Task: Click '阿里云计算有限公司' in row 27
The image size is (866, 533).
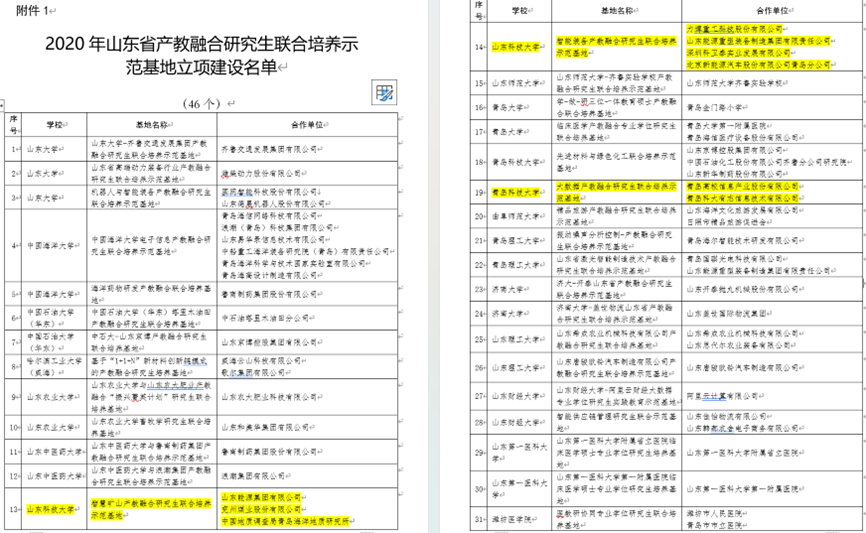Action: [x=722, y=395]
